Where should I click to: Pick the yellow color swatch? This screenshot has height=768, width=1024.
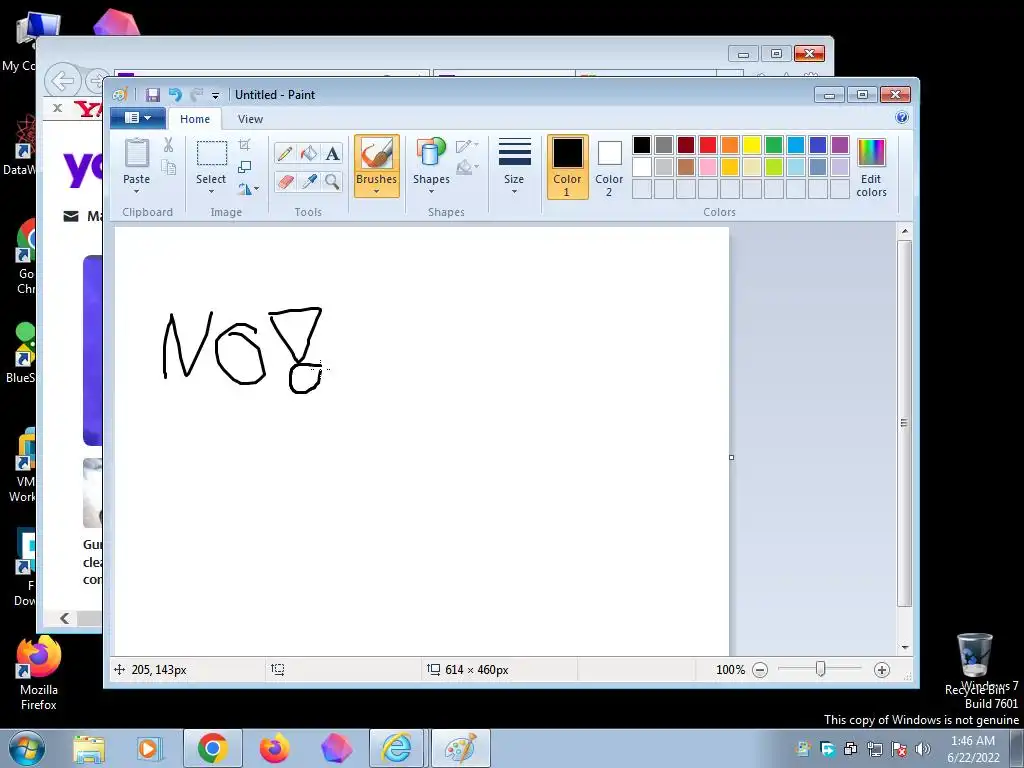(752, 145)
